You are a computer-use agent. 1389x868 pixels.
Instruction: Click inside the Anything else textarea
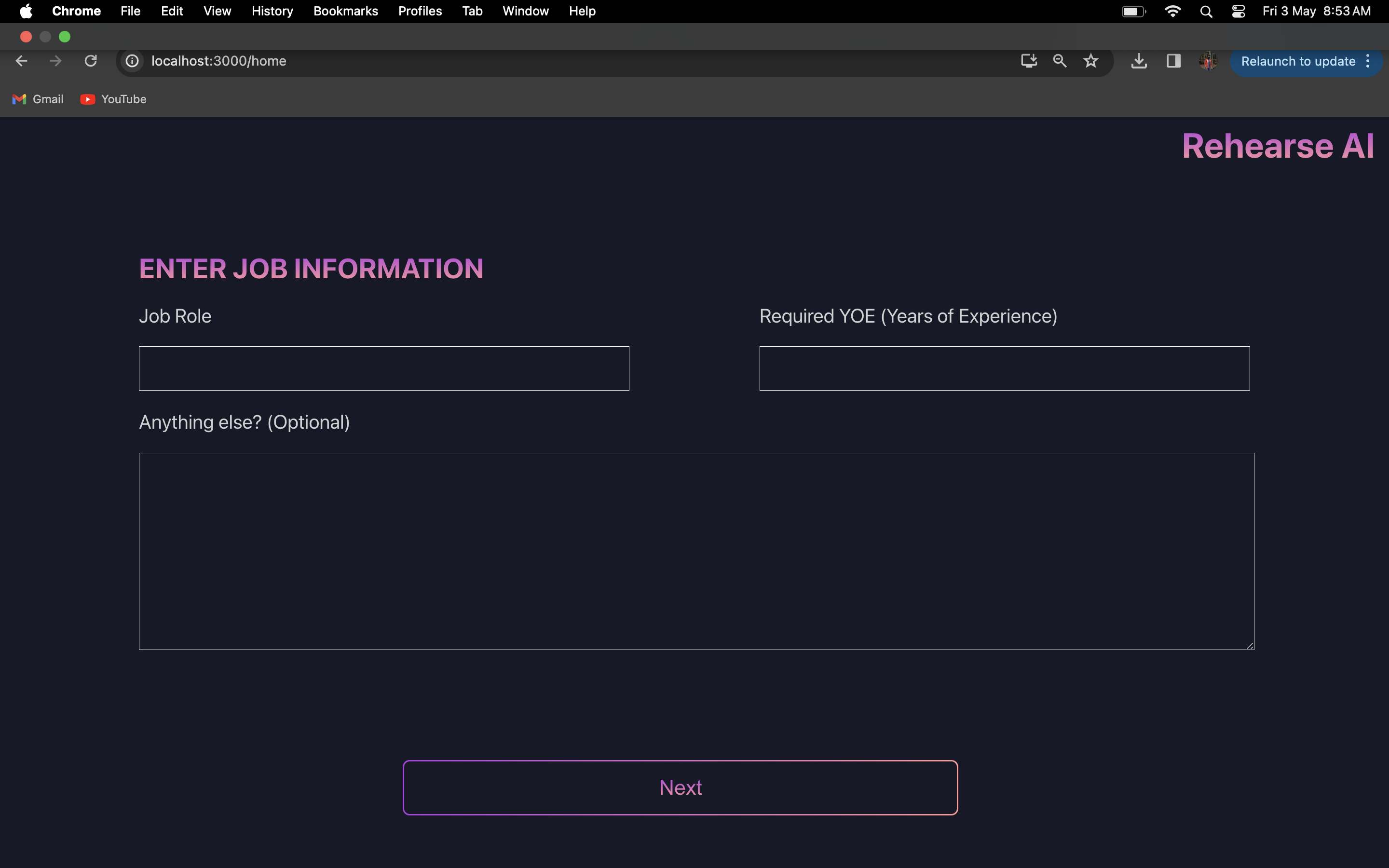click(x=696, y=551)
